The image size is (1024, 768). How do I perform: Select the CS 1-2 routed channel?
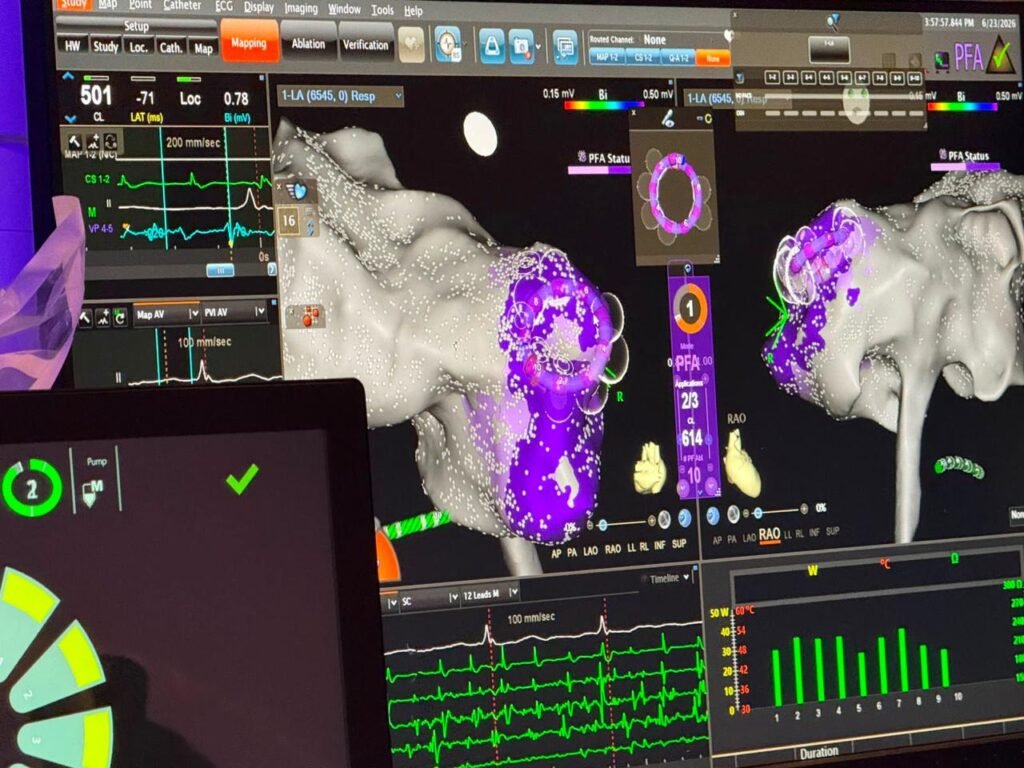643,57
